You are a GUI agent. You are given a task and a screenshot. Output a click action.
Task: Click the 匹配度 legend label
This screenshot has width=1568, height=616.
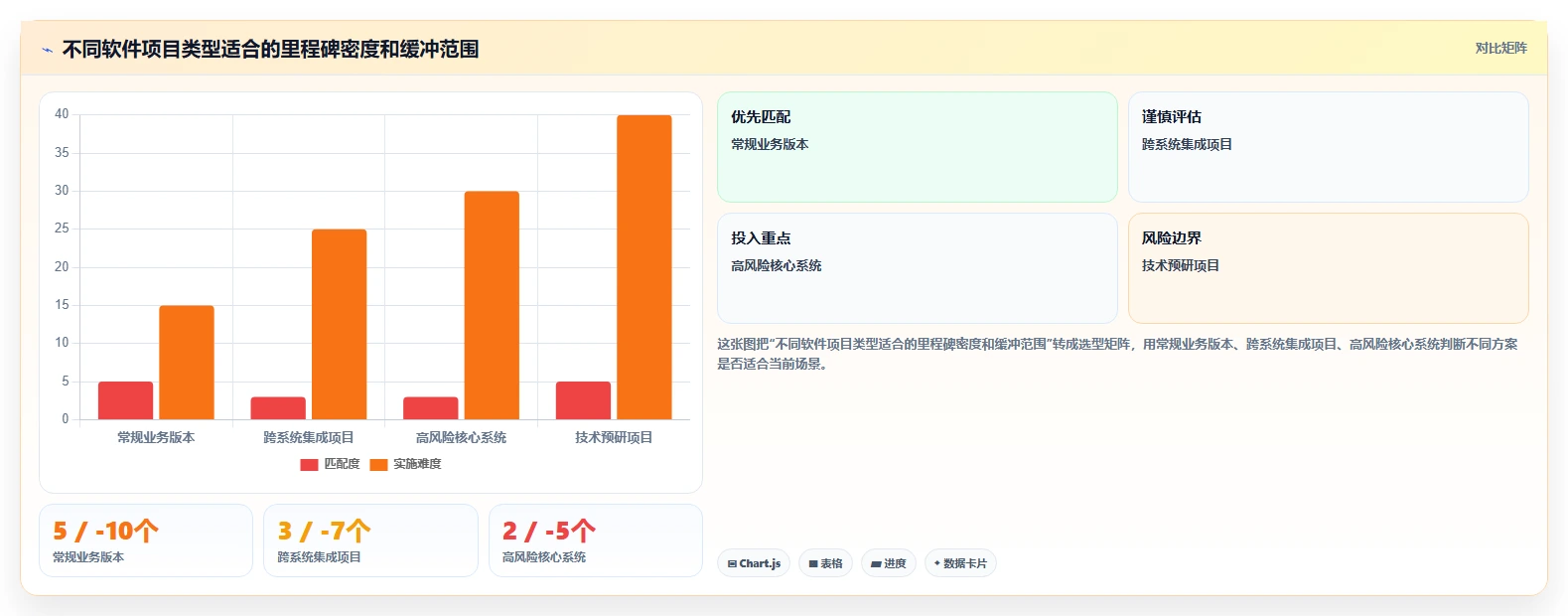342,464
